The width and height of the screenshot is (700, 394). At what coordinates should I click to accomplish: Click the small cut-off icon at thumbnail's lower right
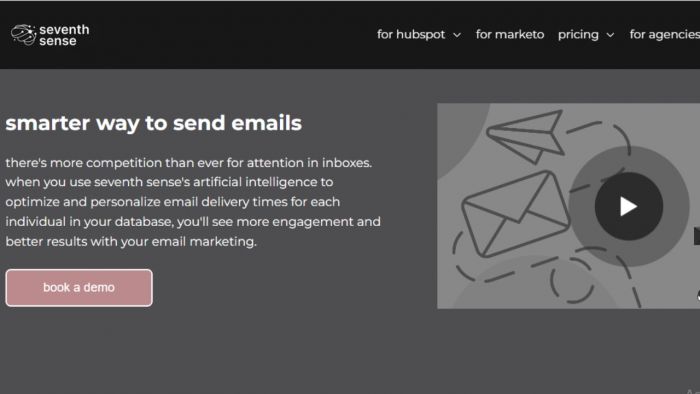click(x=698, y=295)
